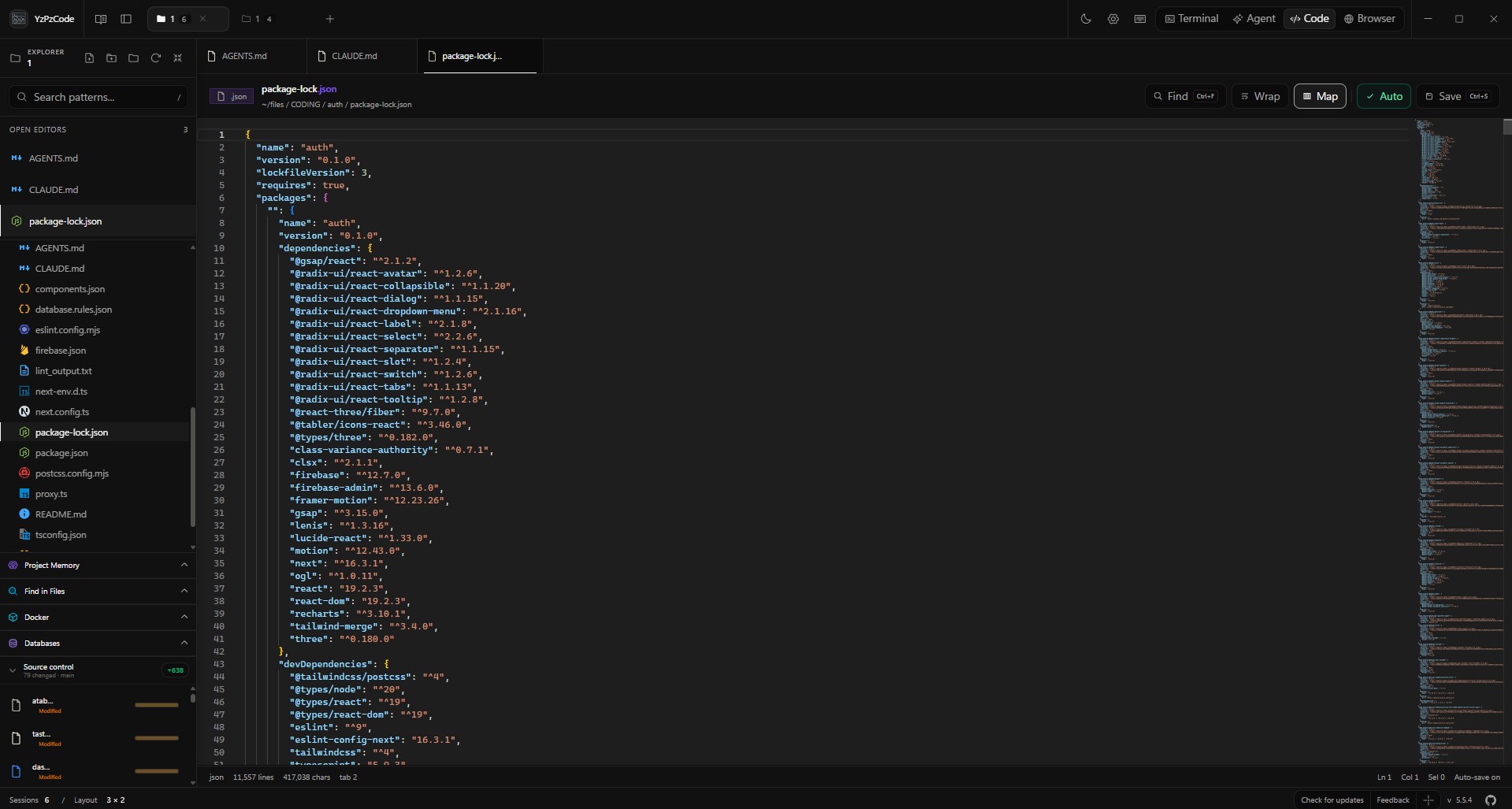Collapse the Source control section

click(x=98, y=670)
